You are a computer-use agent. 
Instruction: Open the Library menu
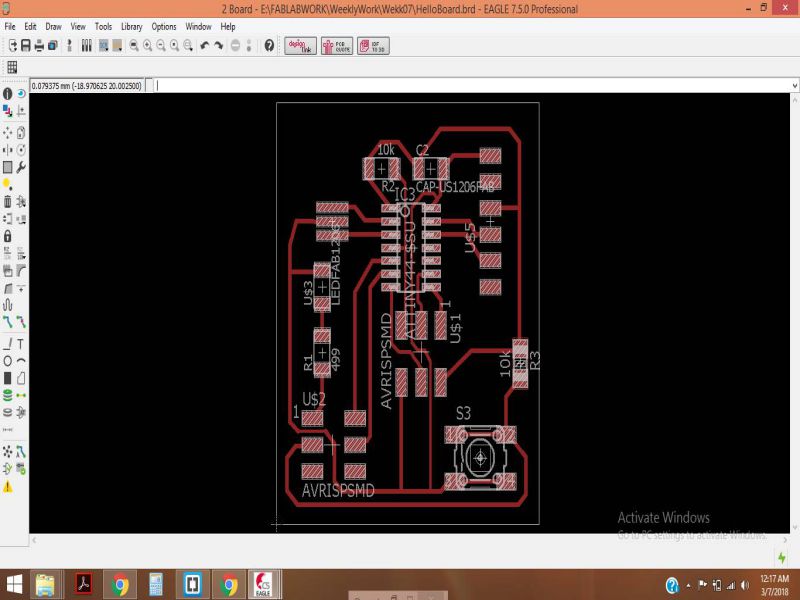pos(131,26)
